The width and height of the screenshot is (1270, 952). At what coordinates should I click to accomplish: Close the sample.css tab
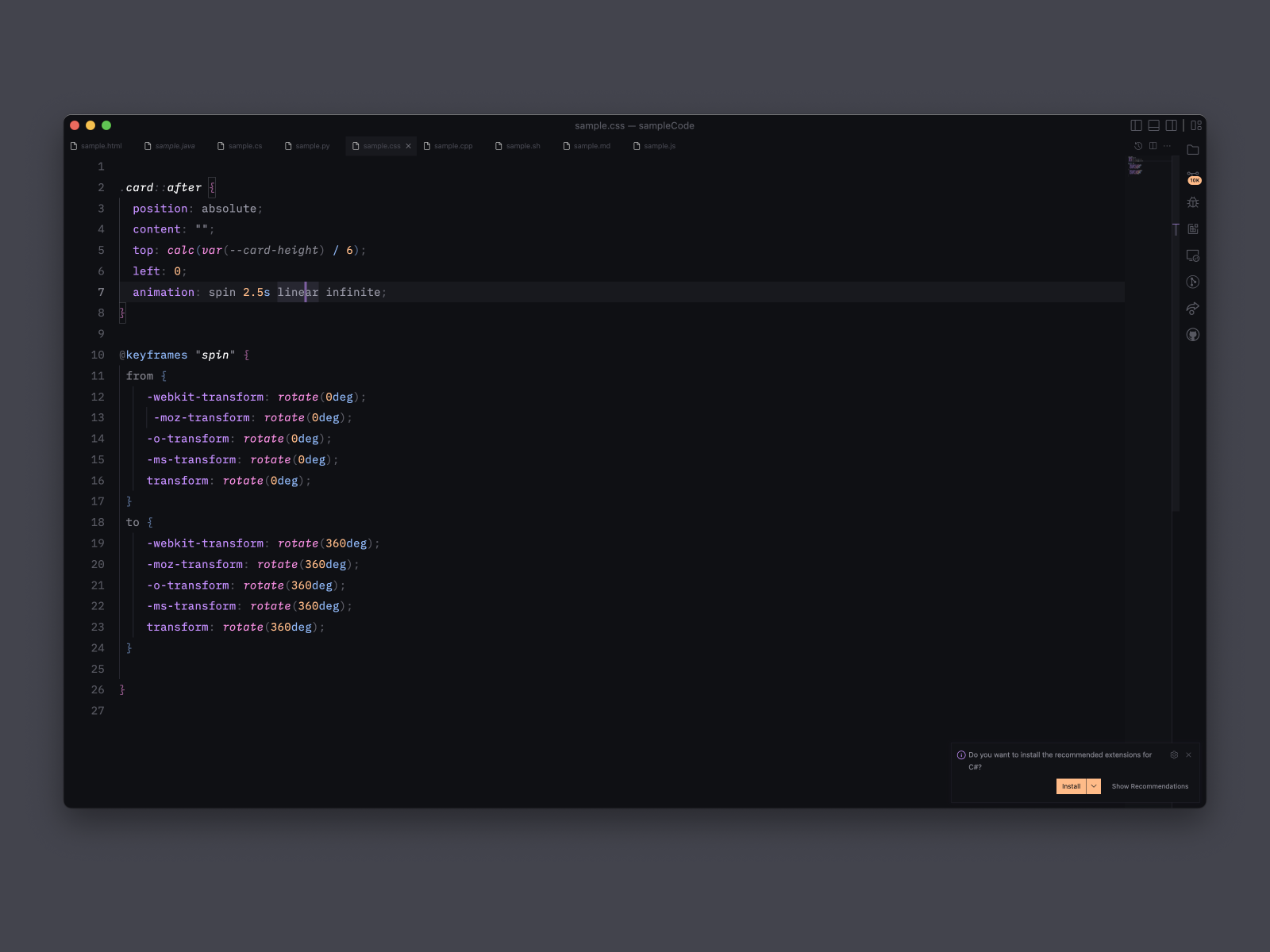[409, 146]
